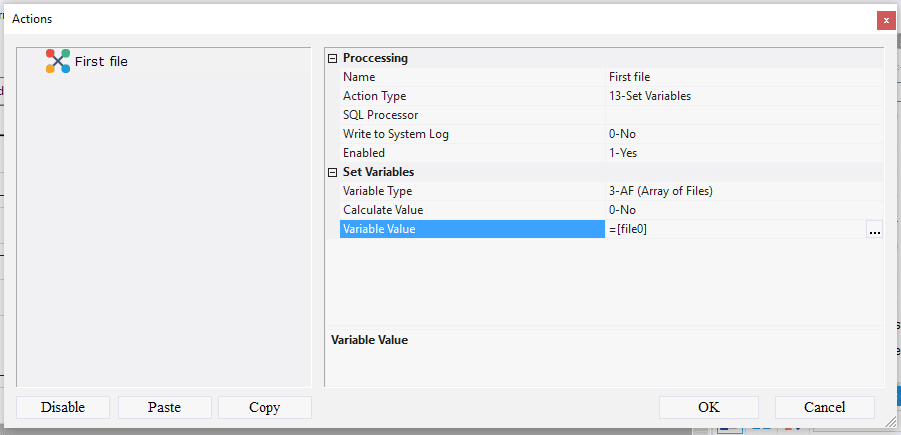This screenshot has width=901, height=435.
Task: Collapse the Proccessing section
Action: [333, 58]
